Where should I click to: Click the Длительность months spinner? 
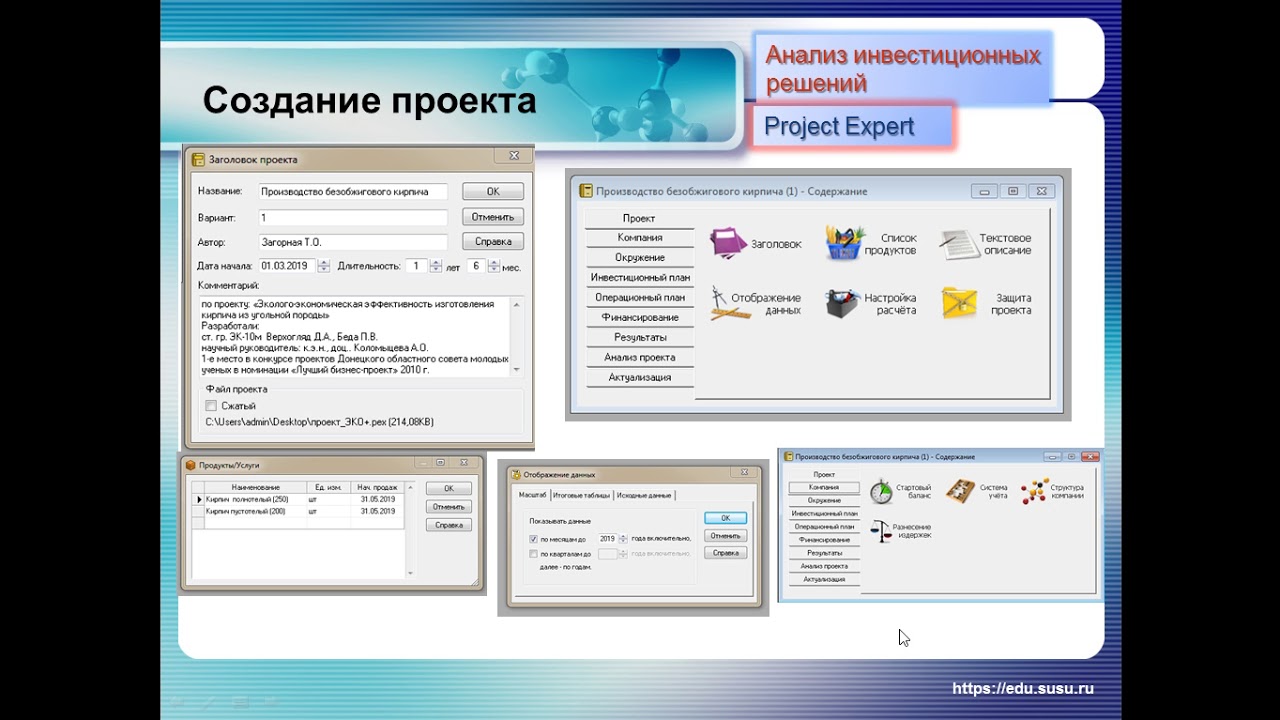(492, 266)
